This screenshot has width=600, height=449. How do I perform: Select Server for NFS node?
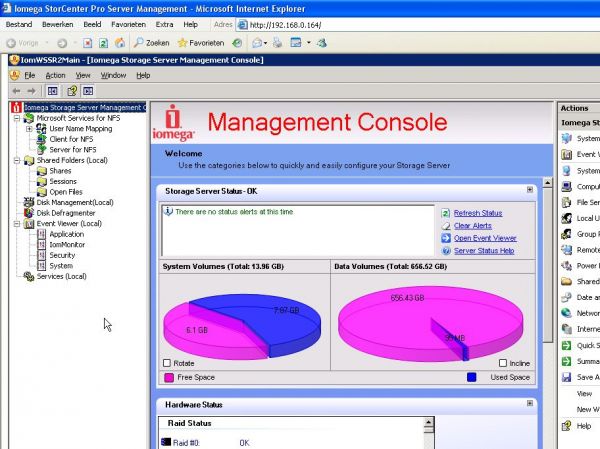tap(73, 150)
